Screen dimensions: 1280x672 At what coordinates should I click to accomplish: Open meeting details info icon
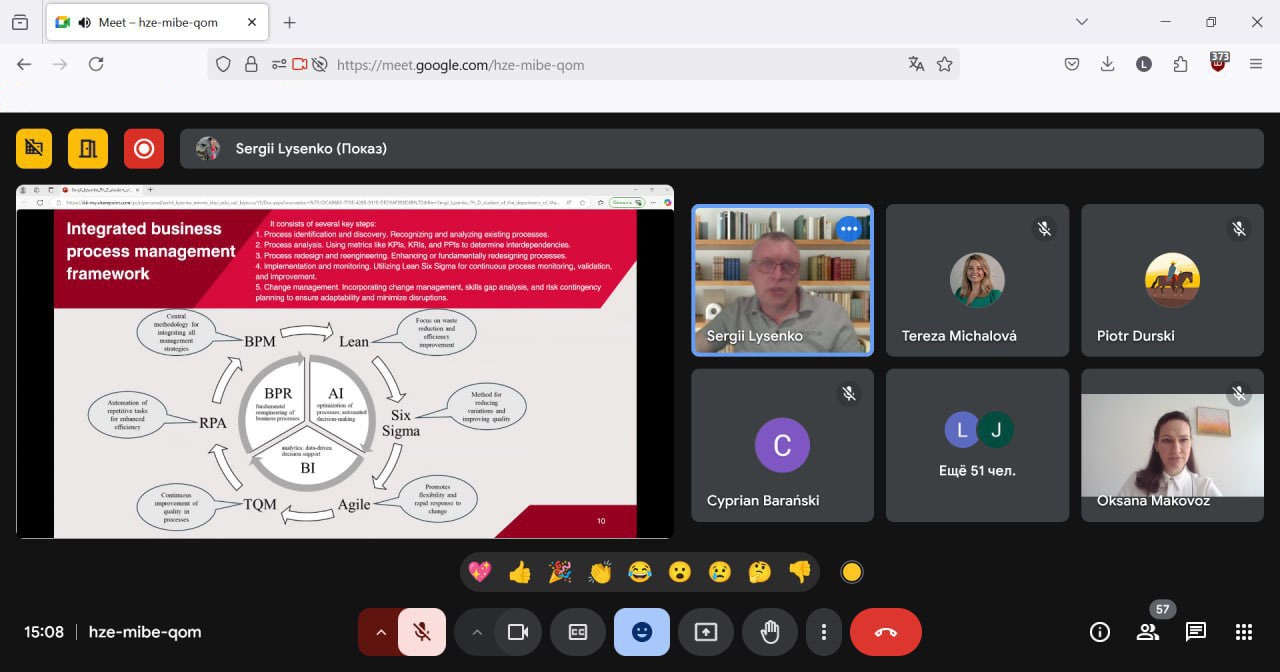click(x=1100, y=632)
